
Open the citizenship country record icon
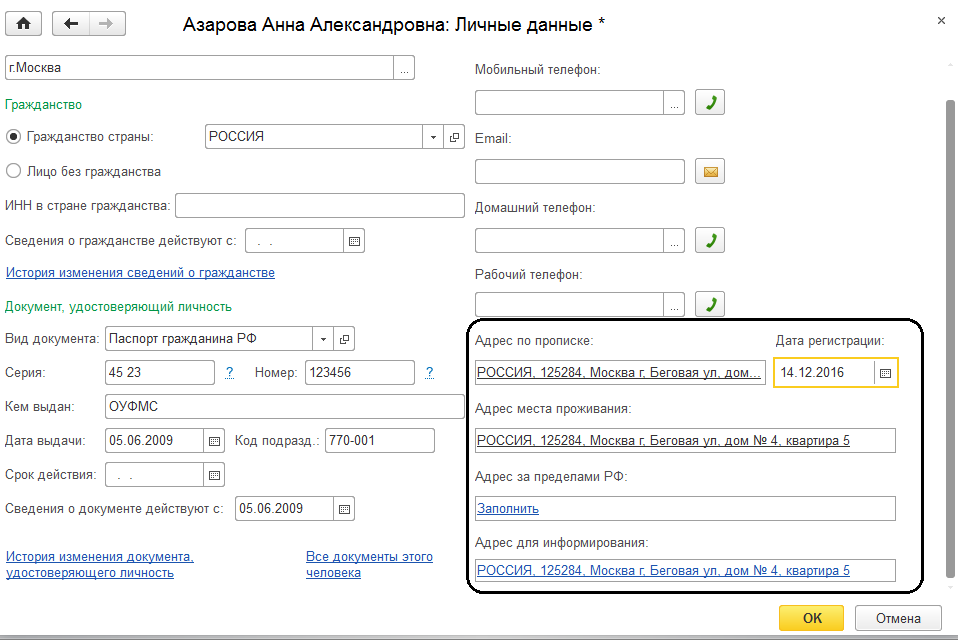[x=454, y=137]
